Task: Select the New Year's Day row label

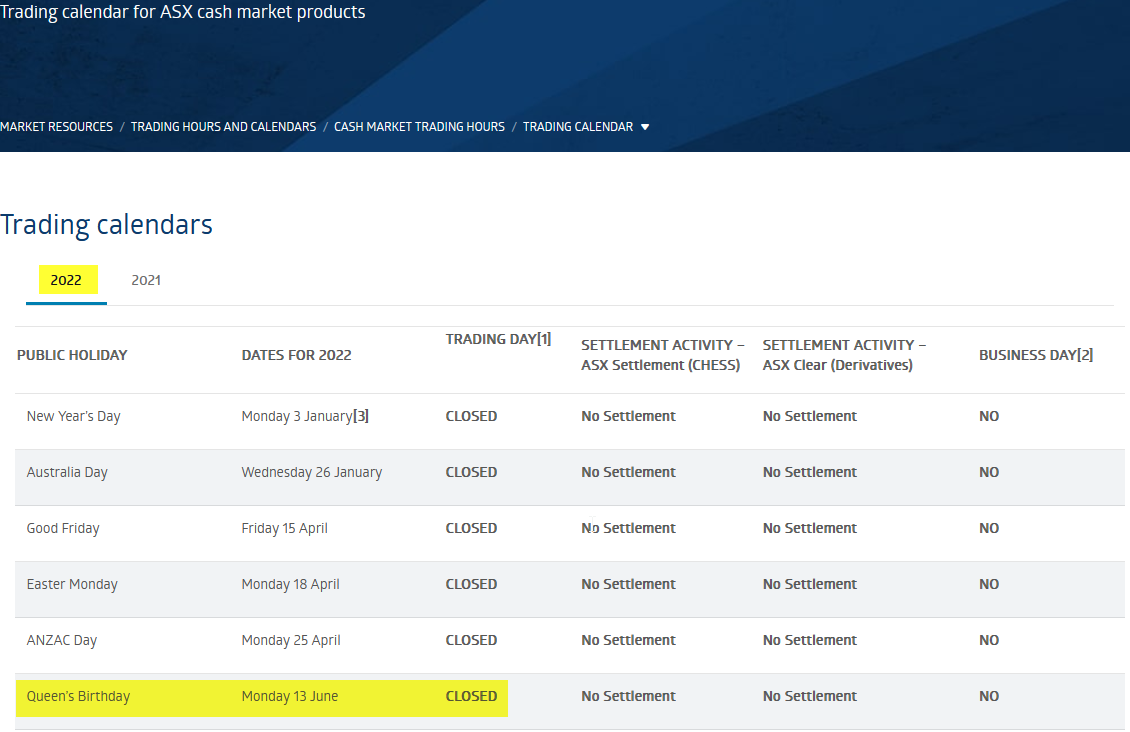Action: coord(74,416)
